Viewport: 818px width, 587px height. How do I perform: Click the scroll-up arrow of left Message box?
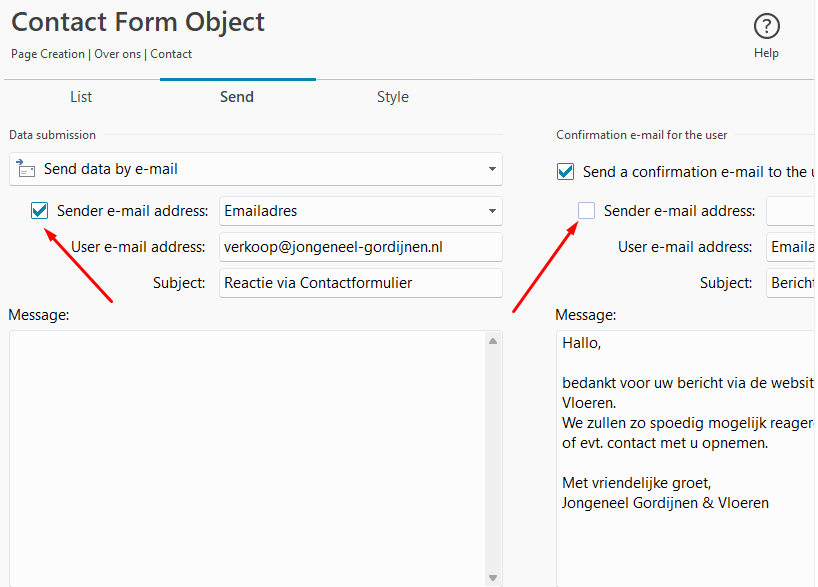(x=492, y=342)
